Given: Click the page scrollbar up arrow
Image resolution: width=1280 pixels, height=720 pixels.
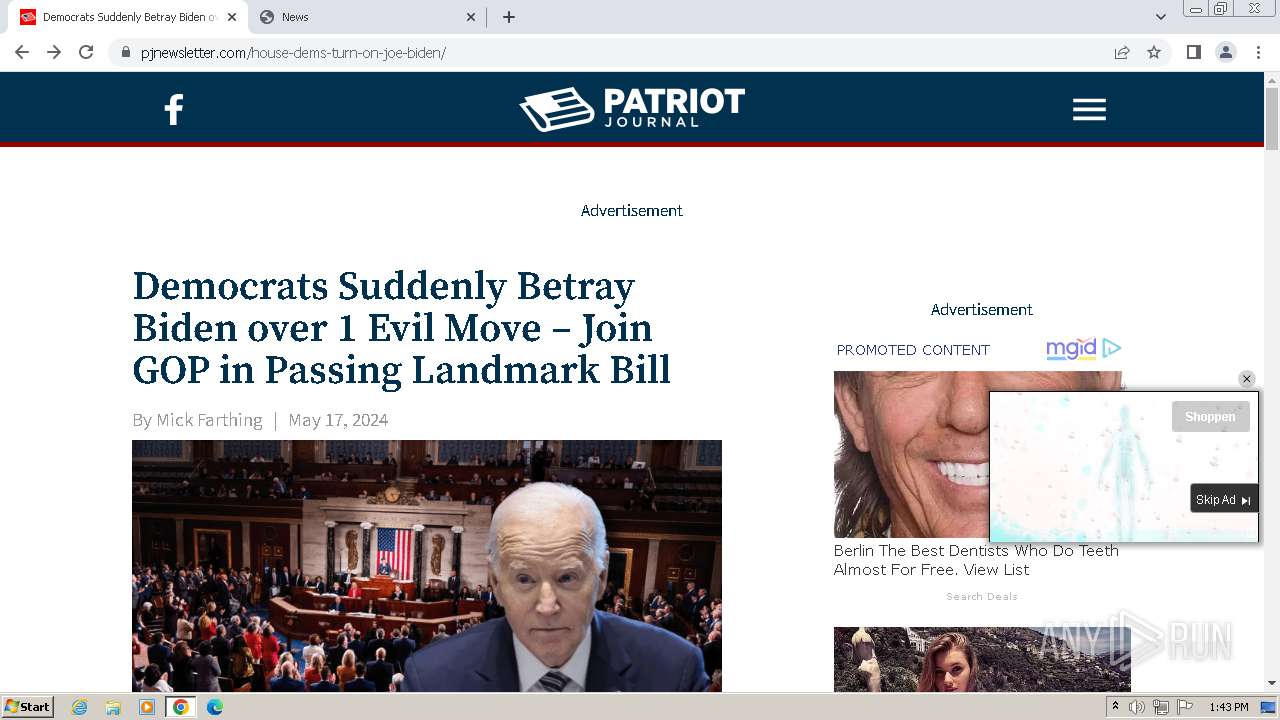Looking at the screenshot, I should click(x=1272, y=80).
